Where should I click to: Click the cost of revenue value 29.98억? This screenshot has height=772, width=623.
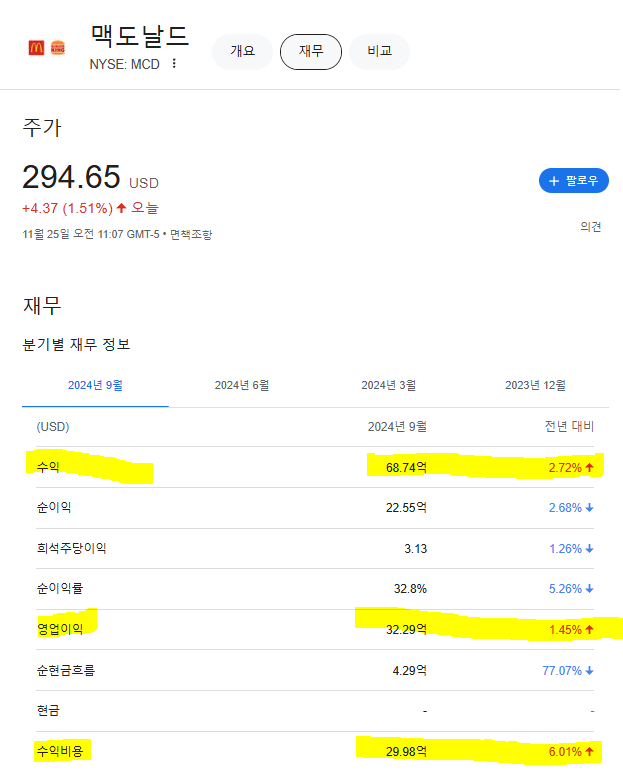click(406, 752)
